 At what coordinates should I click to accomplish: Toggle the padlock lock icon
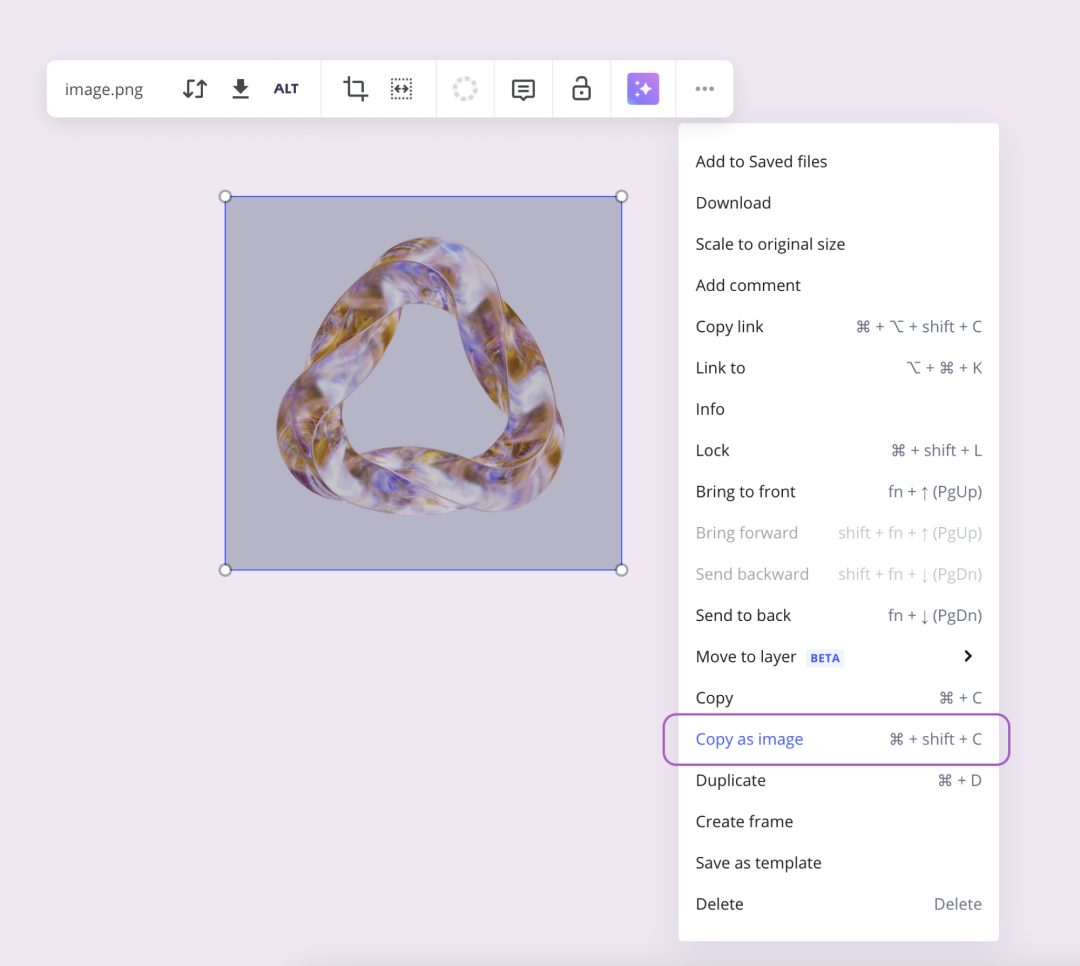[x=581, y=89]
